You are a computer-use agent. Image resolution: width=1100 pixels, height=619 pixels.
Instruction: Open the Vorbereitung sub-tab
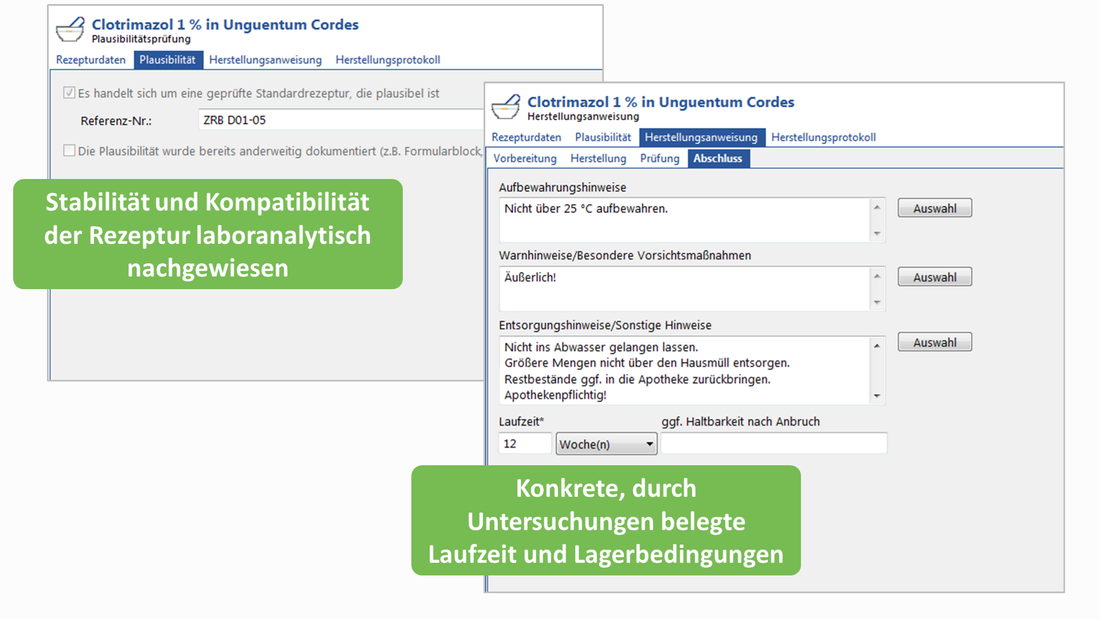[x=525, y=159]
